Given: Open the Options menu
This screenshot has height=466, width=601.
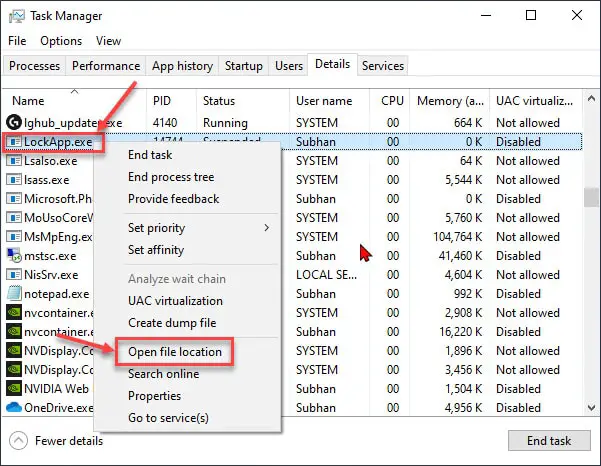Looking at the screenshot, I should pyautogui.click(x=61, y=41).
